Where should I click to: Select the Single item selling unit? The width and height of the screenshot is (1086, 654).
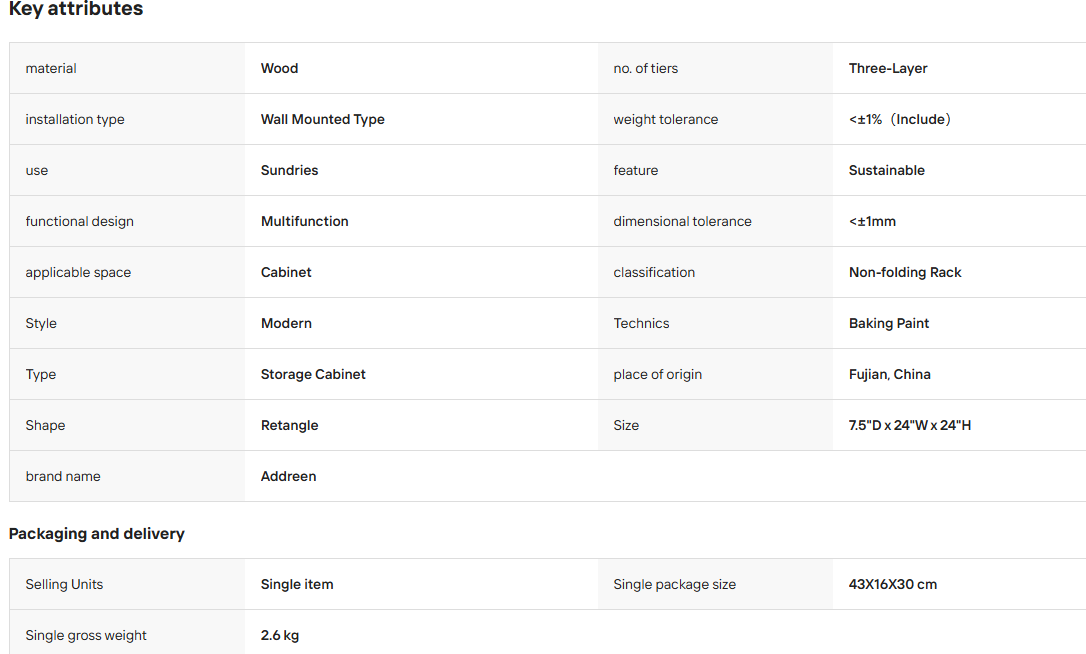coord(296,585)
